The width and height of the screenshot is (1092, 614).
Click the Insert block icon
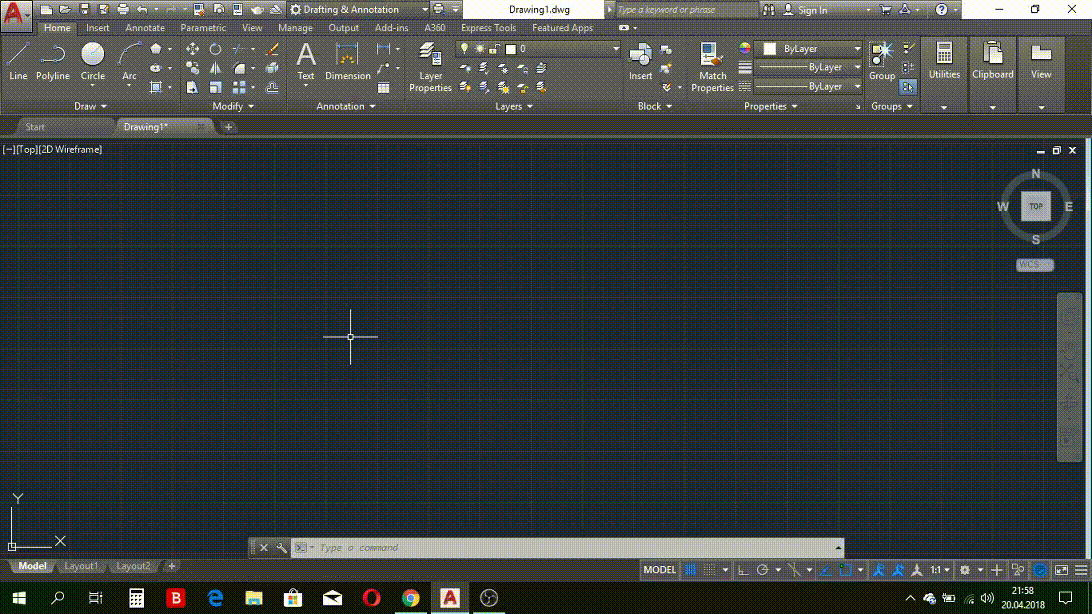point(640,61)
